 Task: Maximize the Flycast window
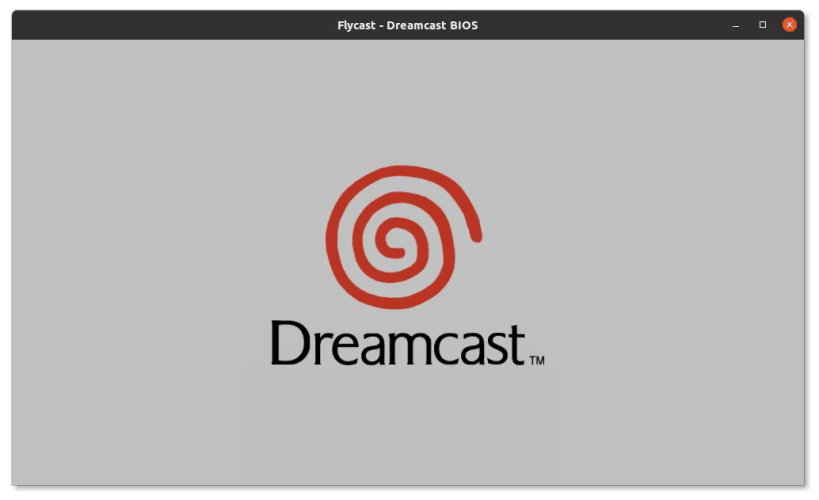(763, 25)
